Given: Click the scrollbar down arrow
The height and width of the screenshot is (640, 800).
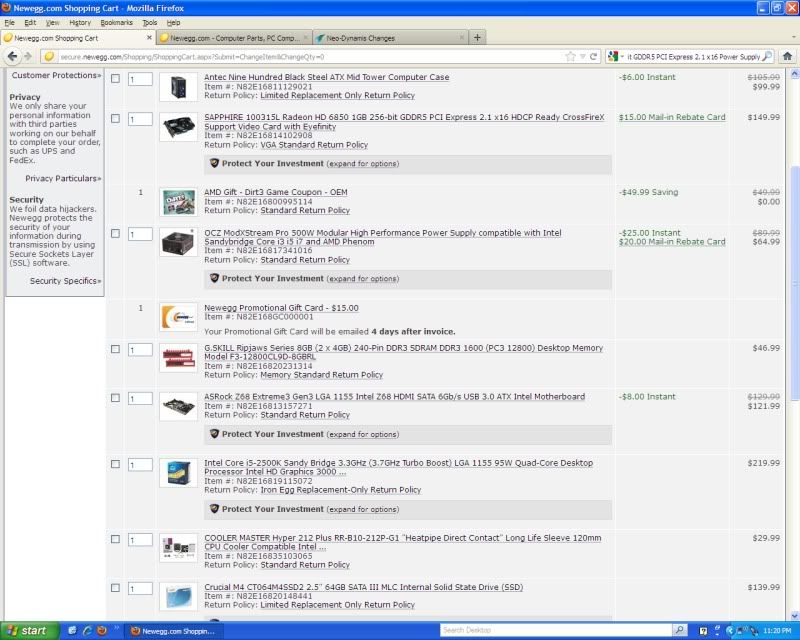Looking at the screenshot, I should [794, 616].
